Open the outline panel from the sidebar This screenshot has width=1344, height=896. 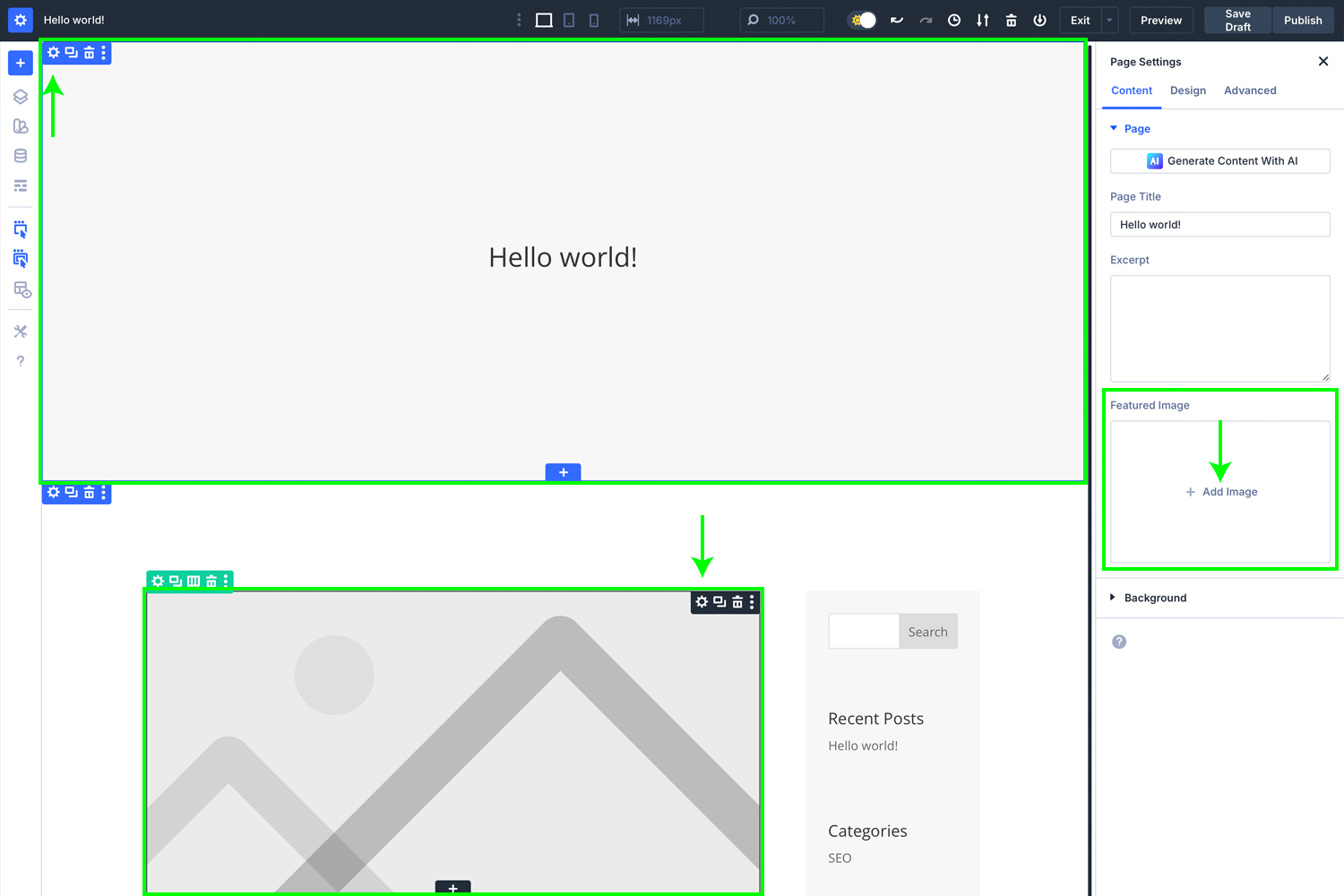click(20, 96)
